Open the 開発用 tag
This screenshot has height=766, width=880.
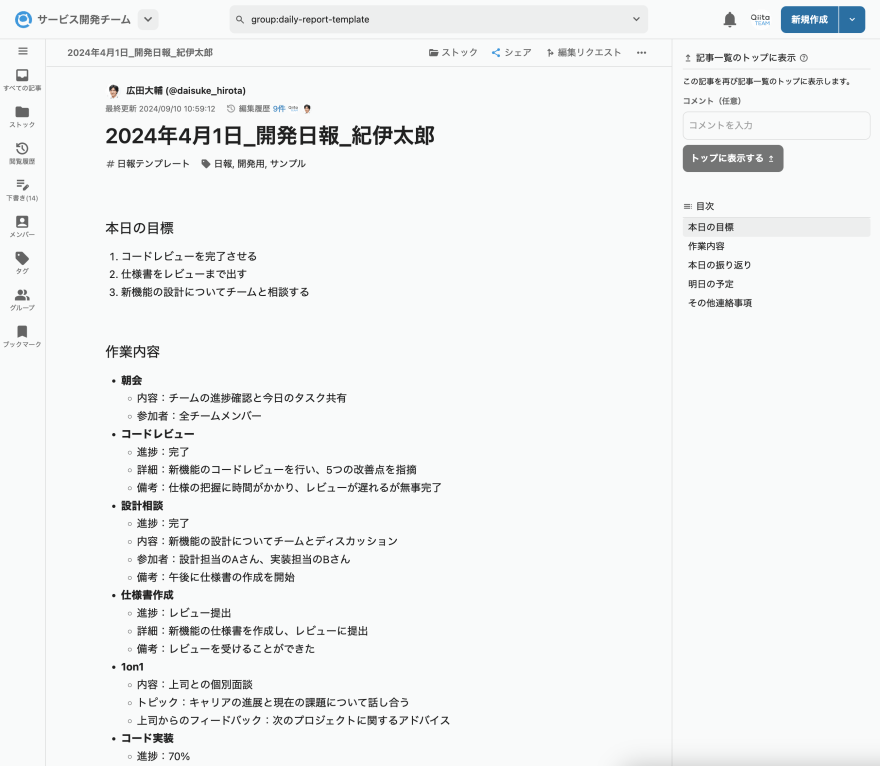click(251, 164)
